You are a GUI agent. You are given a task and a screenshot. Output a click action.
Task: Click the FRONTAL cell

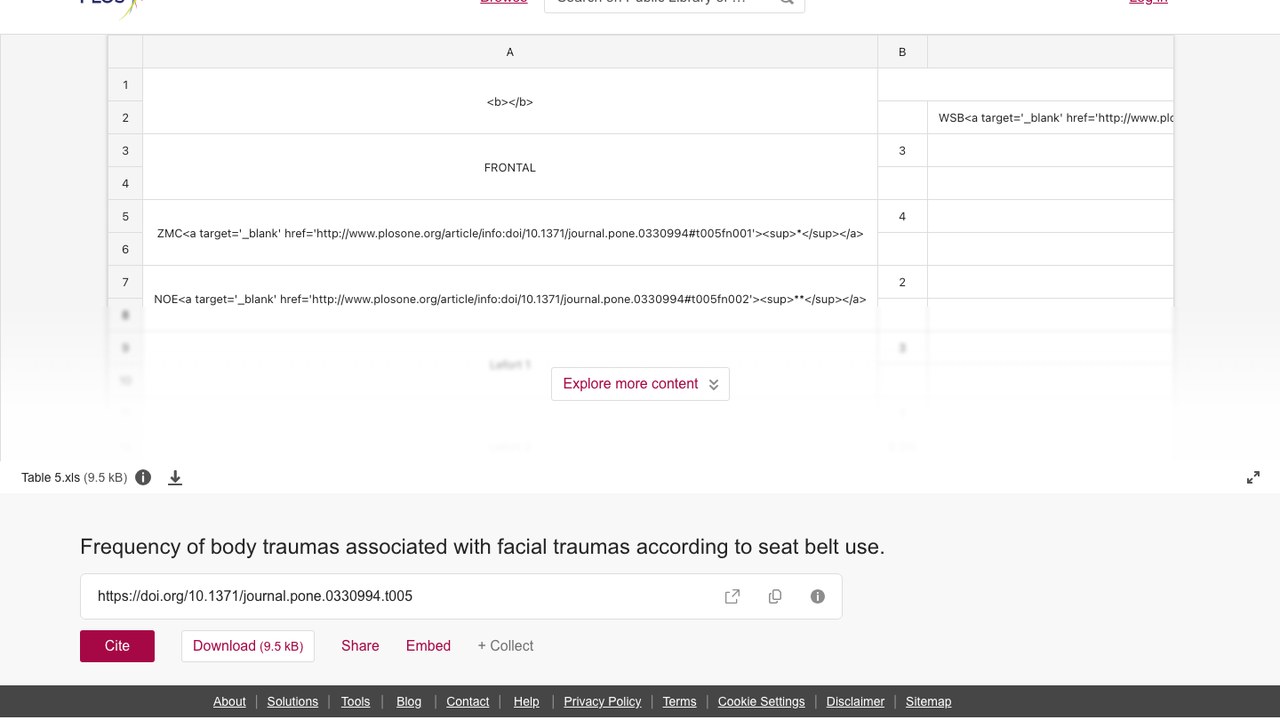[x=510, y=167]
